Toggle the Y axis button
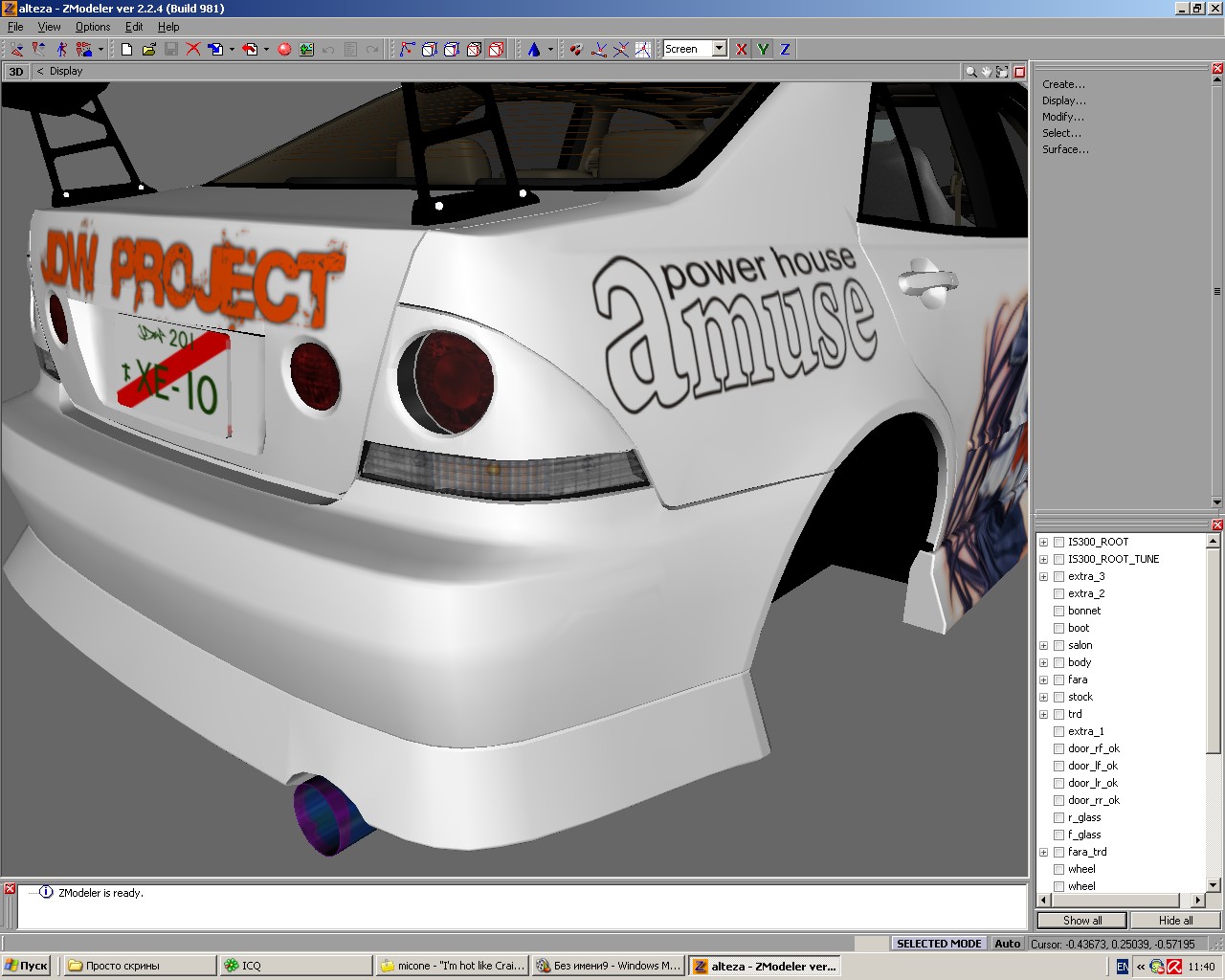The height and width of the screenshot is (980, 1225). [x=763, y=49]
